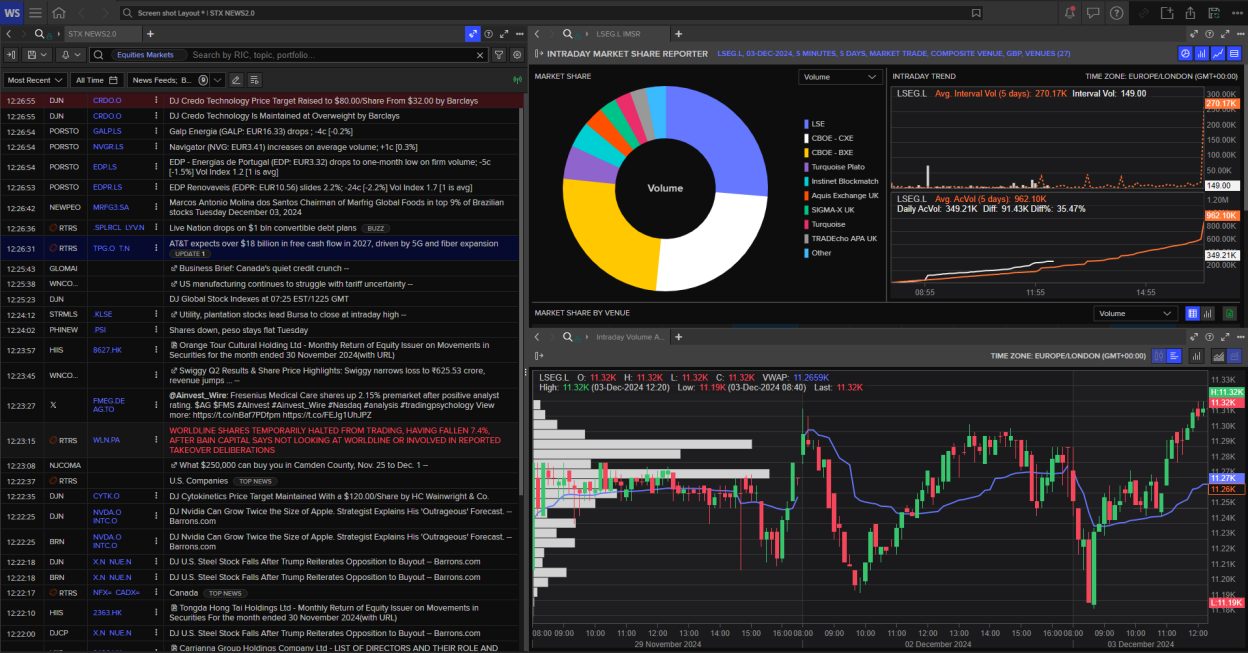This screenshot has height=653, width=1248.
Task: Select the pie chart view in Market Share Reporter
Action: click(x=1187, y=52)
